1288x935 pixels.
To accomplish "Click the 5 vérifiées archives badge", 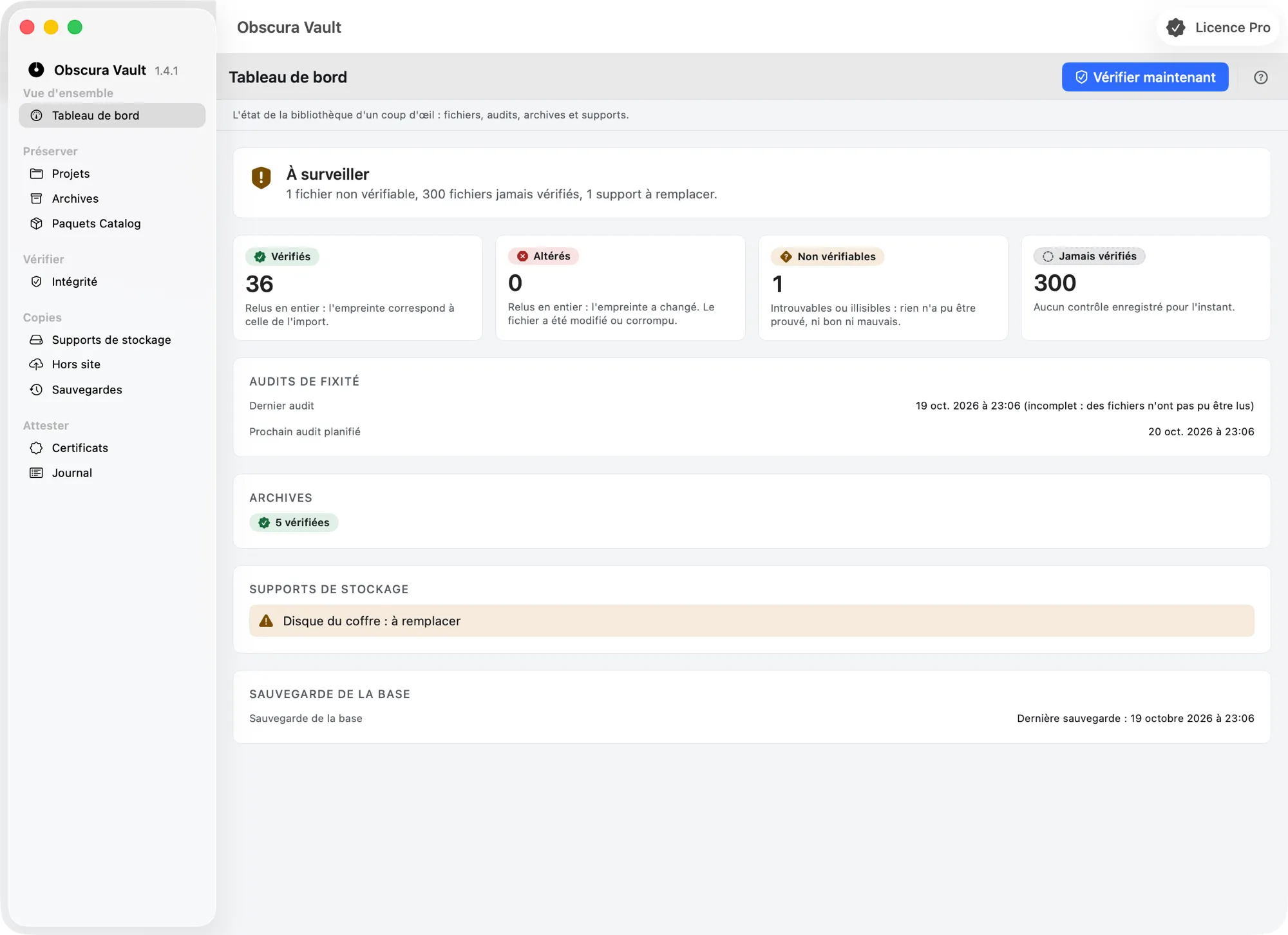I will (x=294, y=522).
